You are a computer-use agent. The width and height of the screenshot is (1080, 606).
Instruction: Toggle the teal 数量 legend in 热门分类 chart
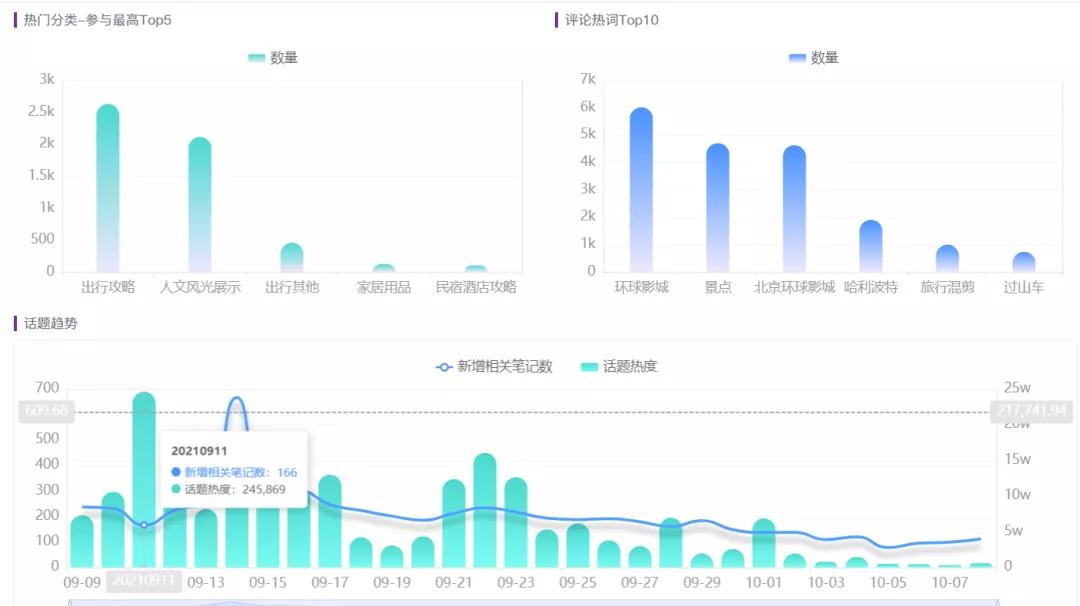click(x=273, y=58)
